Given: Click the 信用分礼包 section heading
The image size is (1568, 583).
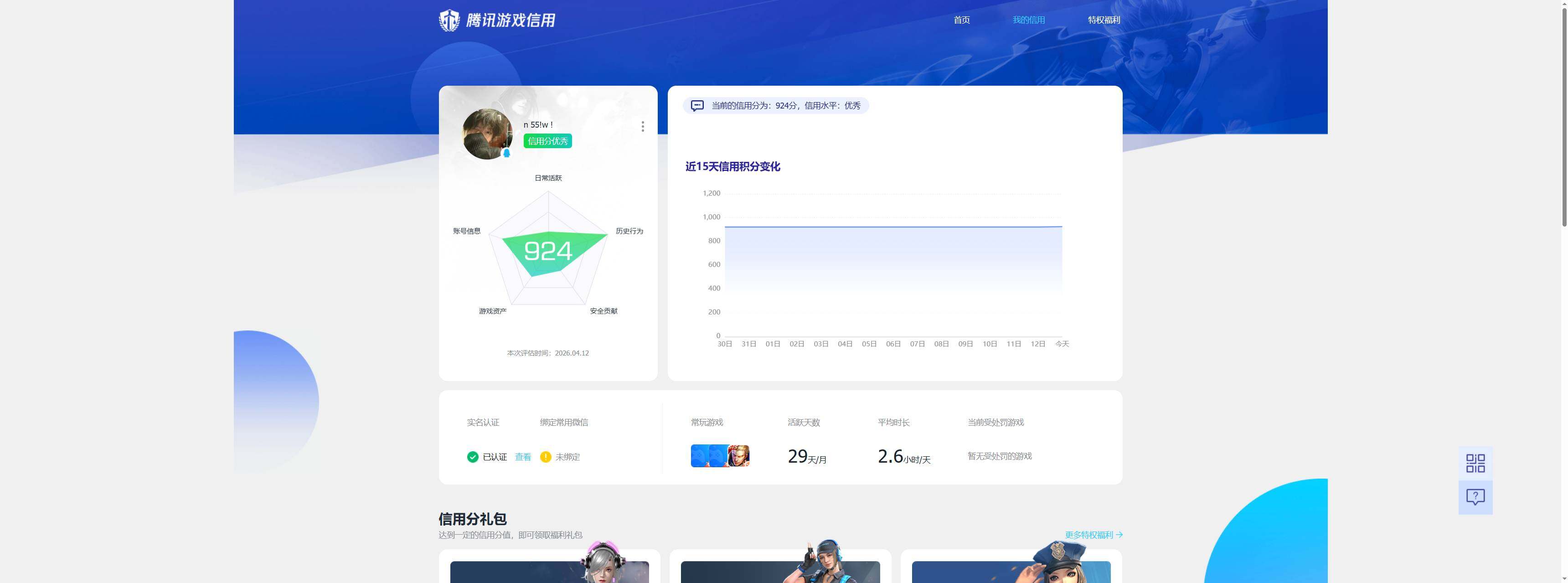Looking at the screenshot, I should [x=472, y=519].
